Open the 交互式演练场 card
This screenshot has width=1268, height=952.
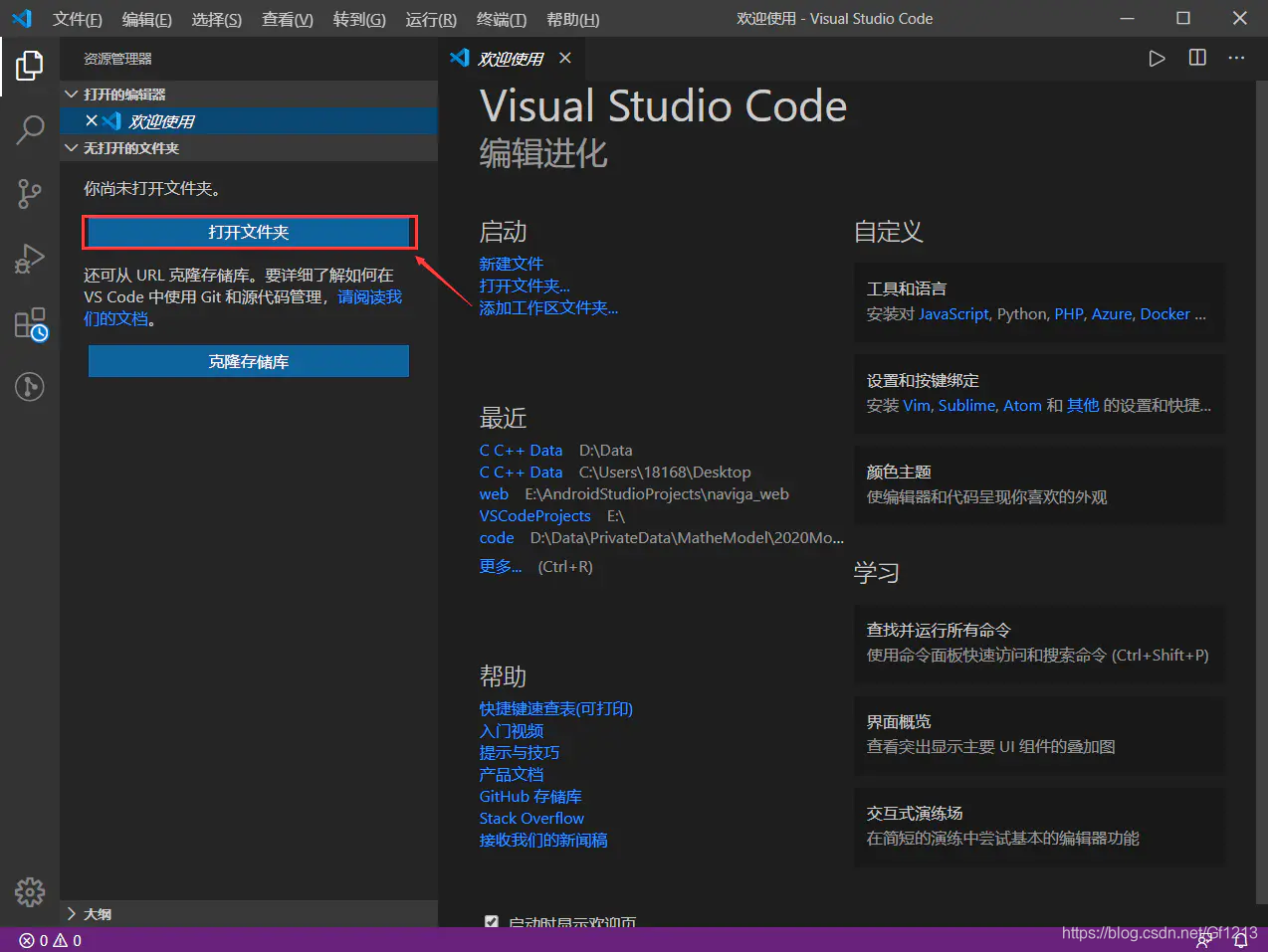[x=1039, y=826]
